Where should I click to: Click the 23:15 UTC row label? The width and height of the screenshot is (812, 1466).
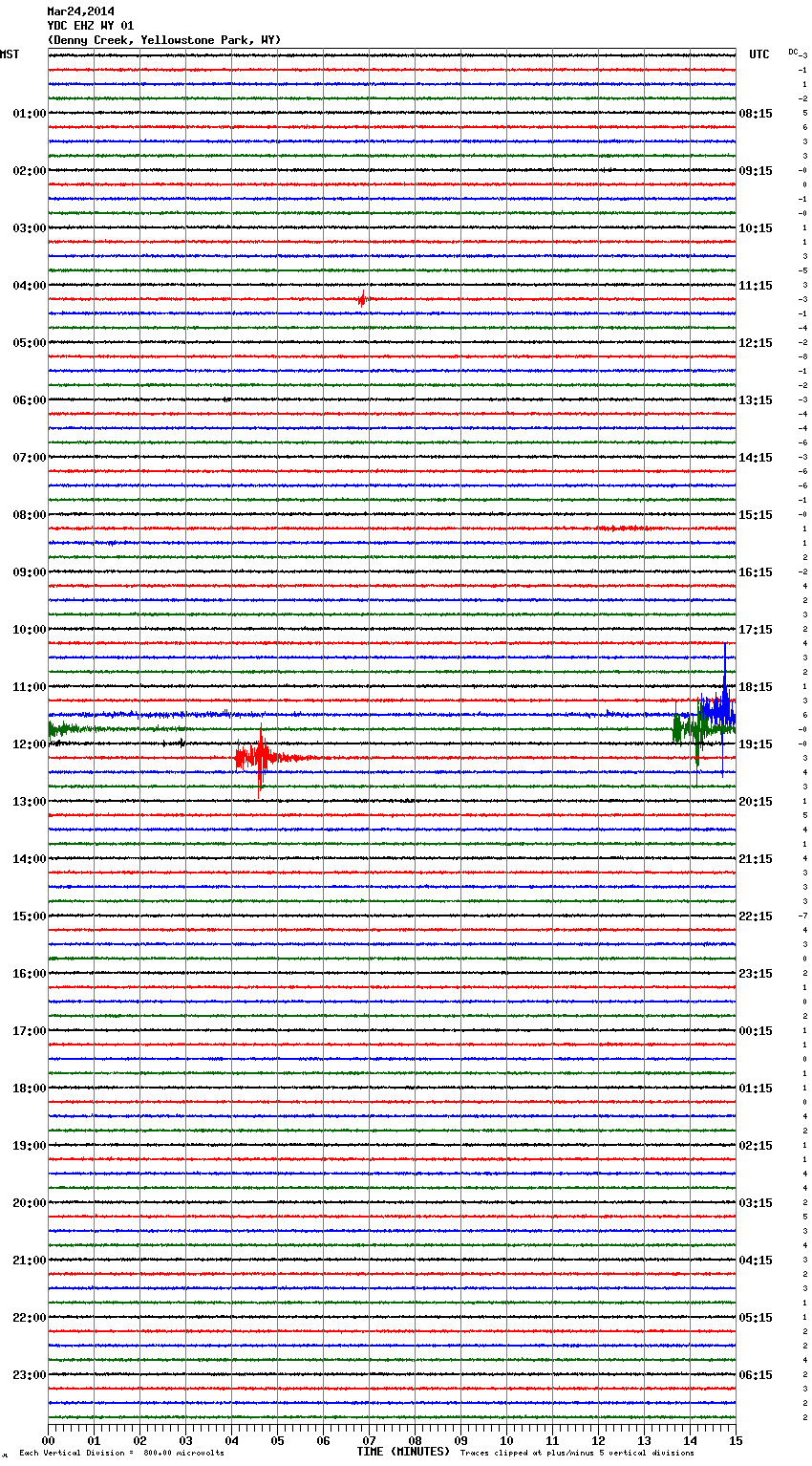[x=756, y=974]
